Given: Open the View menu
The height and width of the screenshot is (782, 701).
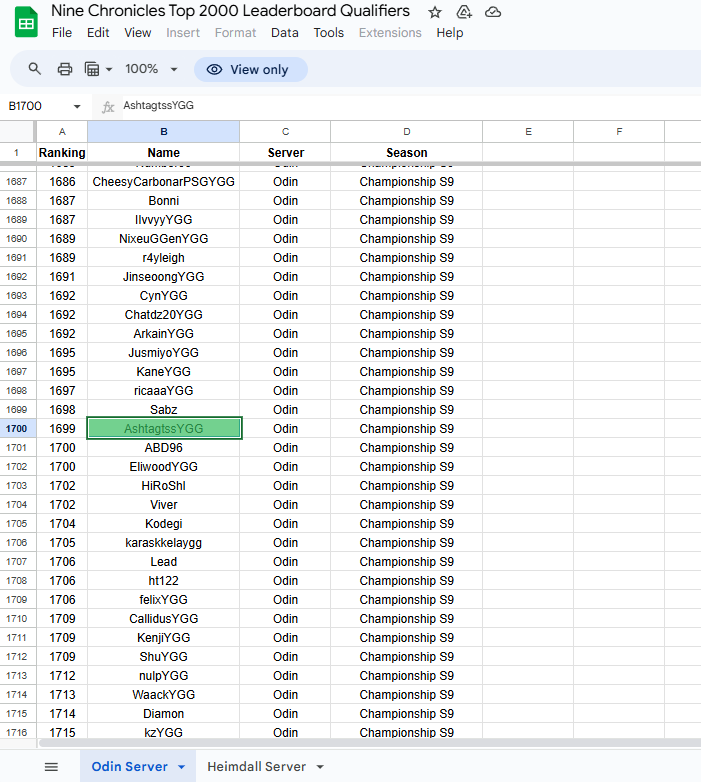Looking at the screenshot, I should pos(138,33).
